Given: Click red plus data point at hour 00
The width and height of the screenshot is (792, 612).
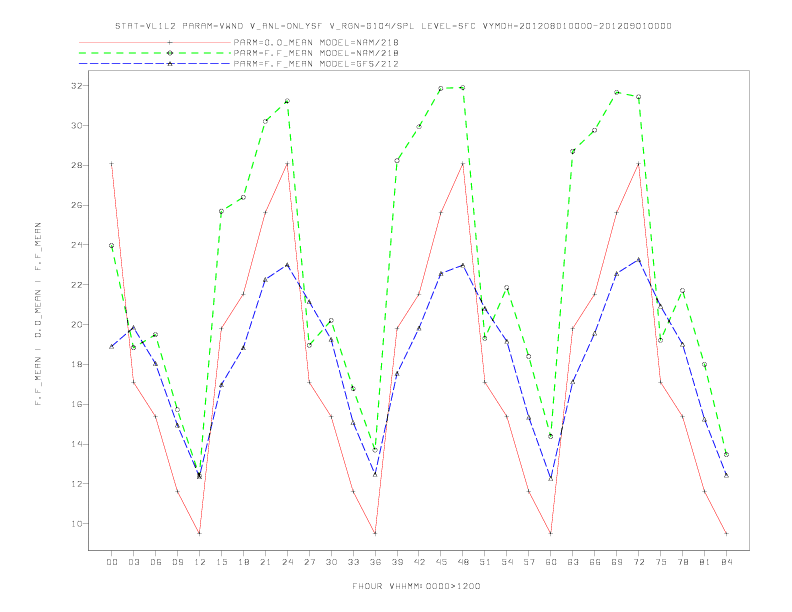Looking at the screenshot, I should click(112, 164).
